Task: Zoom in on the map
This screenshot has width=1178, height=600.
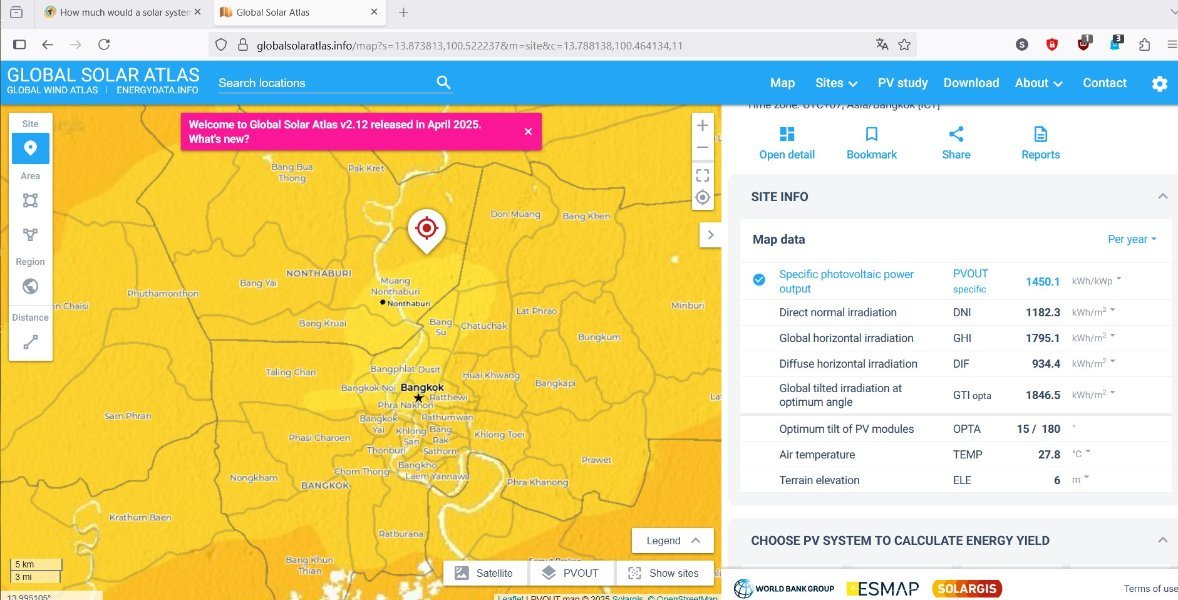Action: click(702, 126)
